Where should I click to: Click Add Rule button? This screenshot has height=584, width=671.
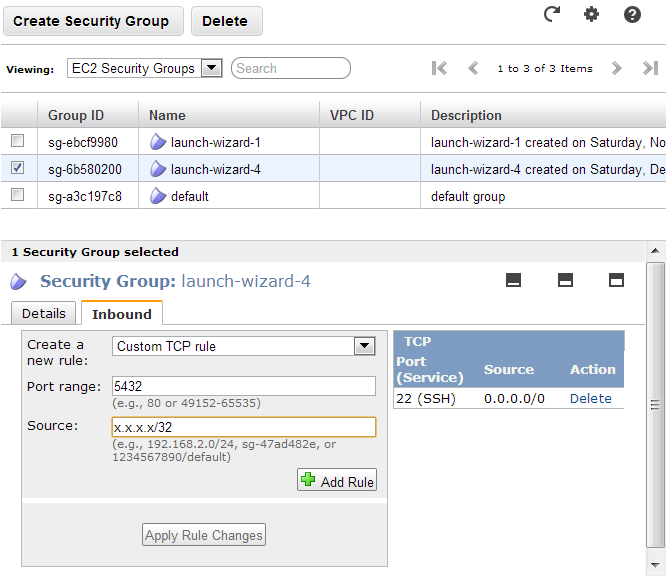pyautogui.click(x=337, y=480)
